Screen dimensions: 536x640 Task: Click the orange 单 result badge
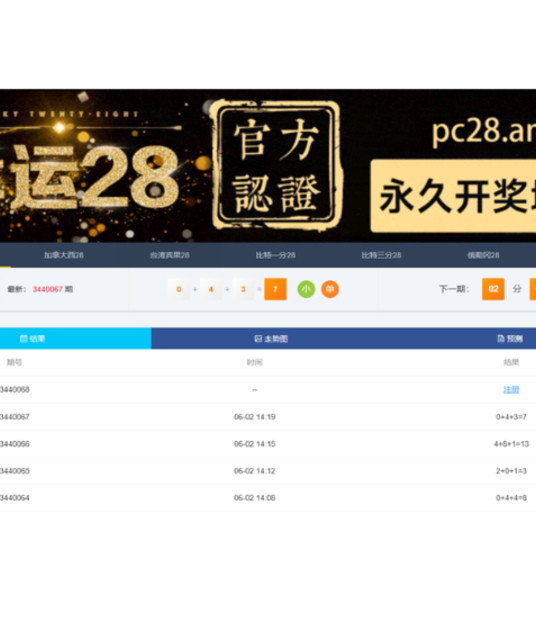click(330, 289)
